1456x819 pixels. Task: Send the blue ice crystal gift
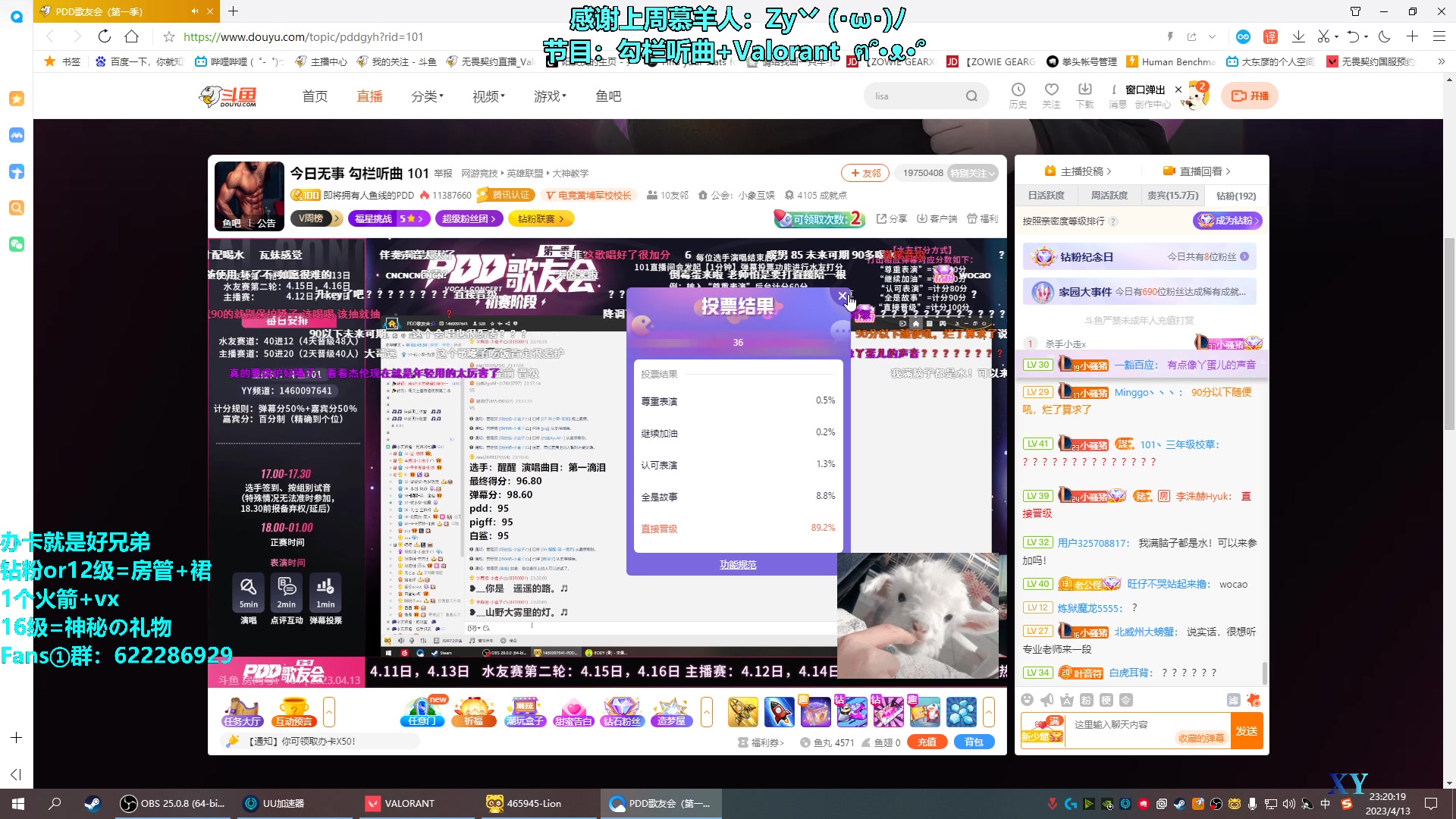pos(962,712)
